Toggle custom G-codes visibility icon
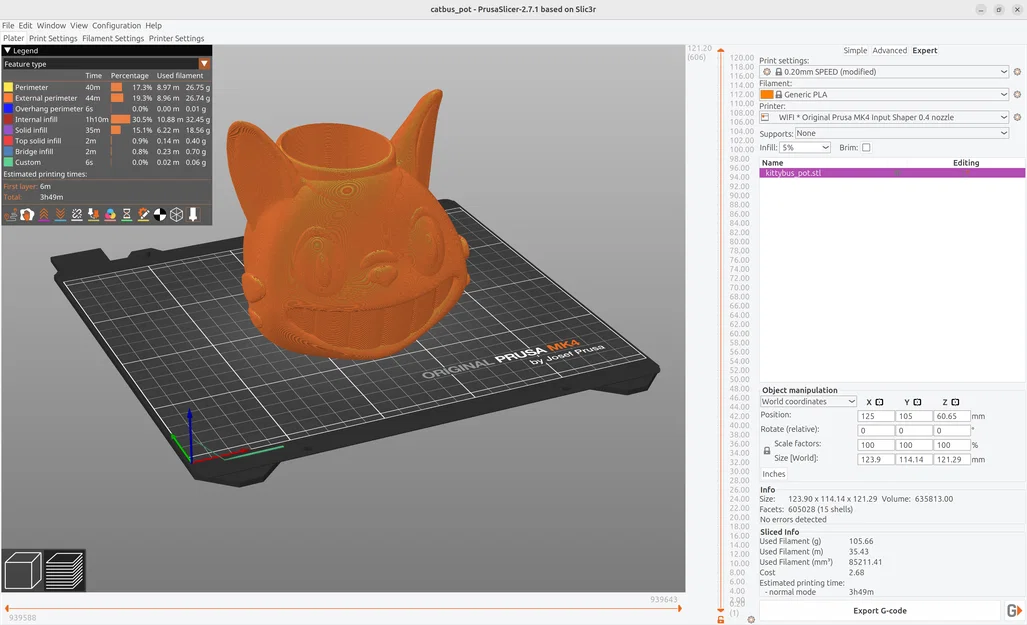Image resolution: width=1027 pixels, height=625 pixels. [143, 215]
